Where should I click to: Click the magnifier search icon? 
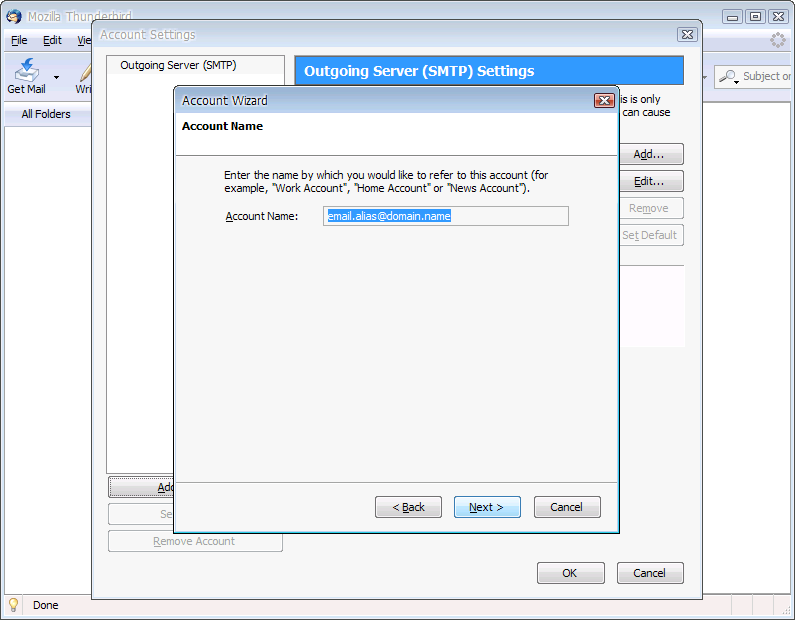pyautogui.click(x=729, y=76)
